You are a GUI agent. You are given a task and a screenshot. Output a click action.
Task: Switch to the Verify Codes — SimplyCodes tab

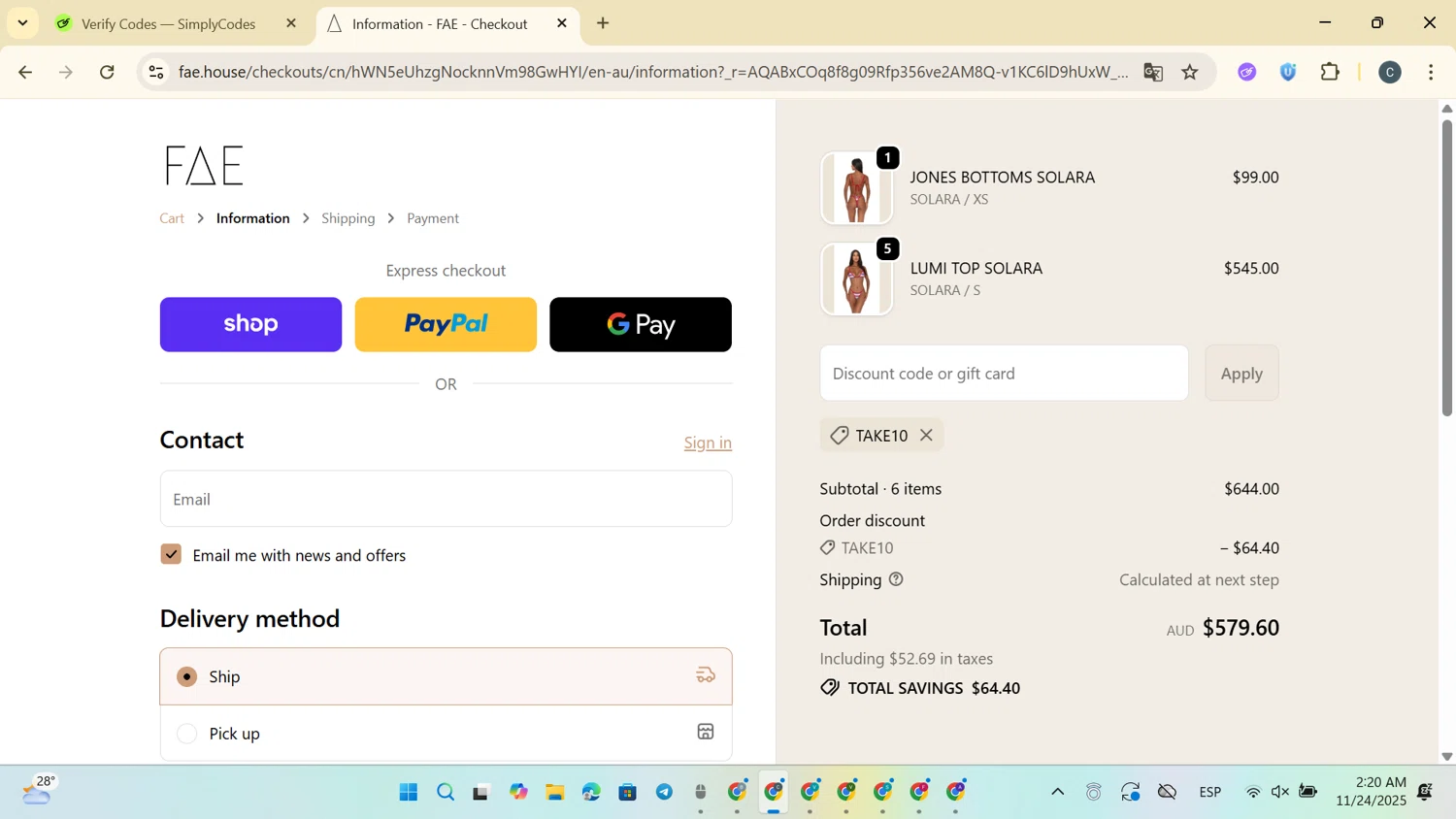(168, 23)
